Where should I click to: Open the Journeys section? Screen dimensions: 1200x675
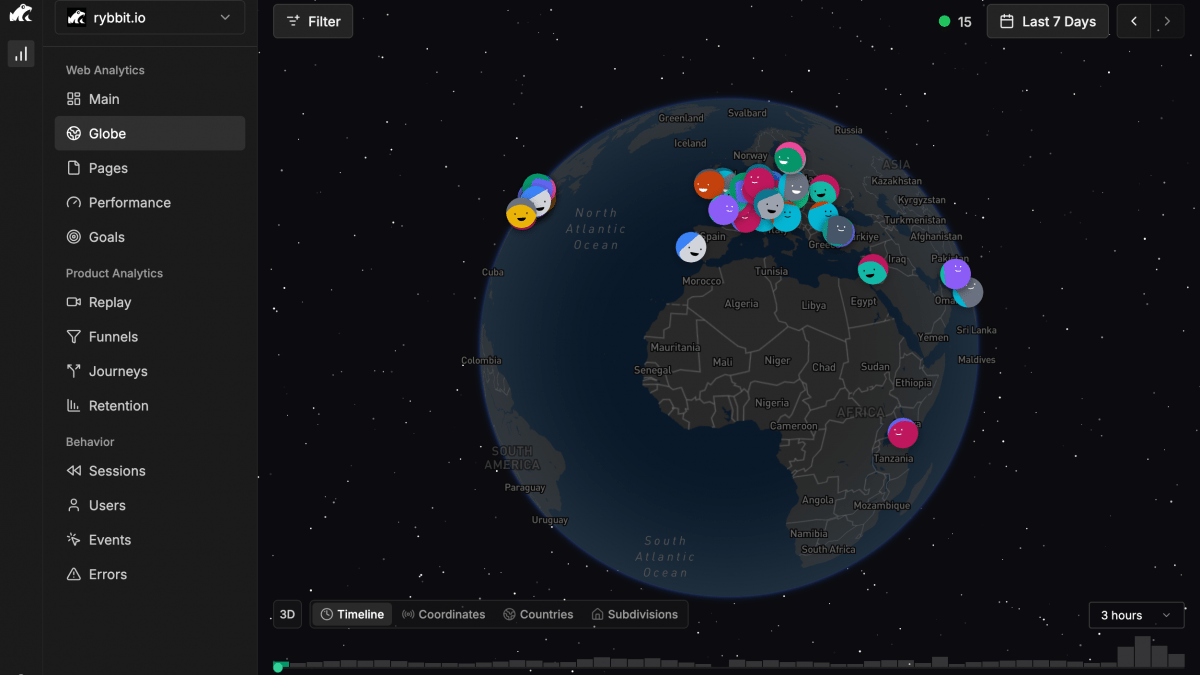click(118, 371)
